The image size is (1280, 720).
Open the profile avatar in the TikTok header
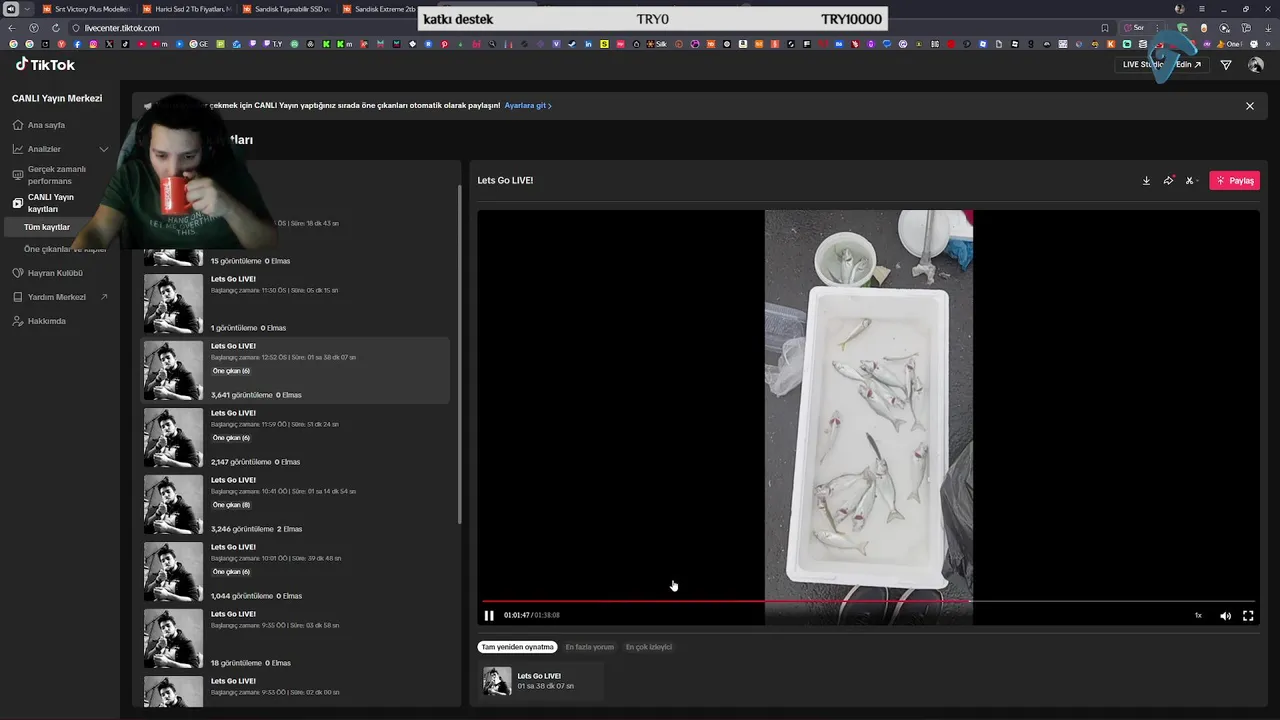(1256, 65)
